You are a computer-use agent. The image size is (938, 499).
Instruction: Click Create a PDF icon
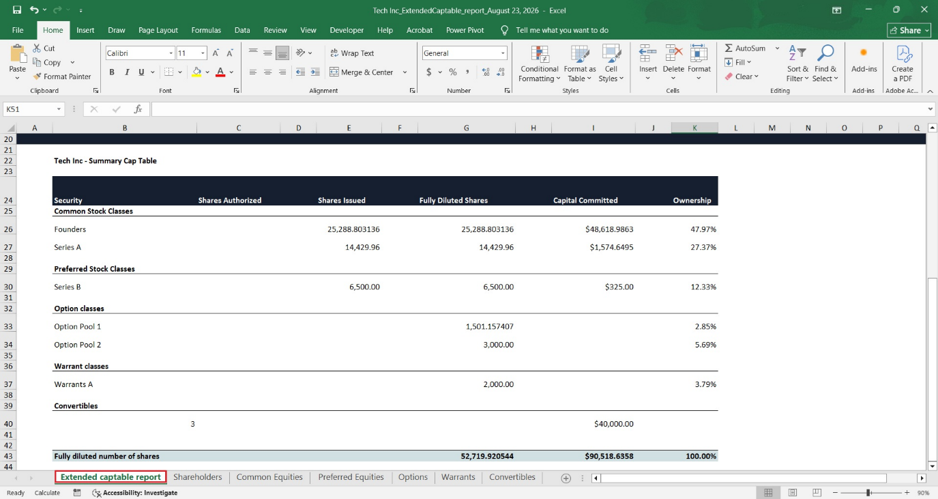click(x=903, y=53)
